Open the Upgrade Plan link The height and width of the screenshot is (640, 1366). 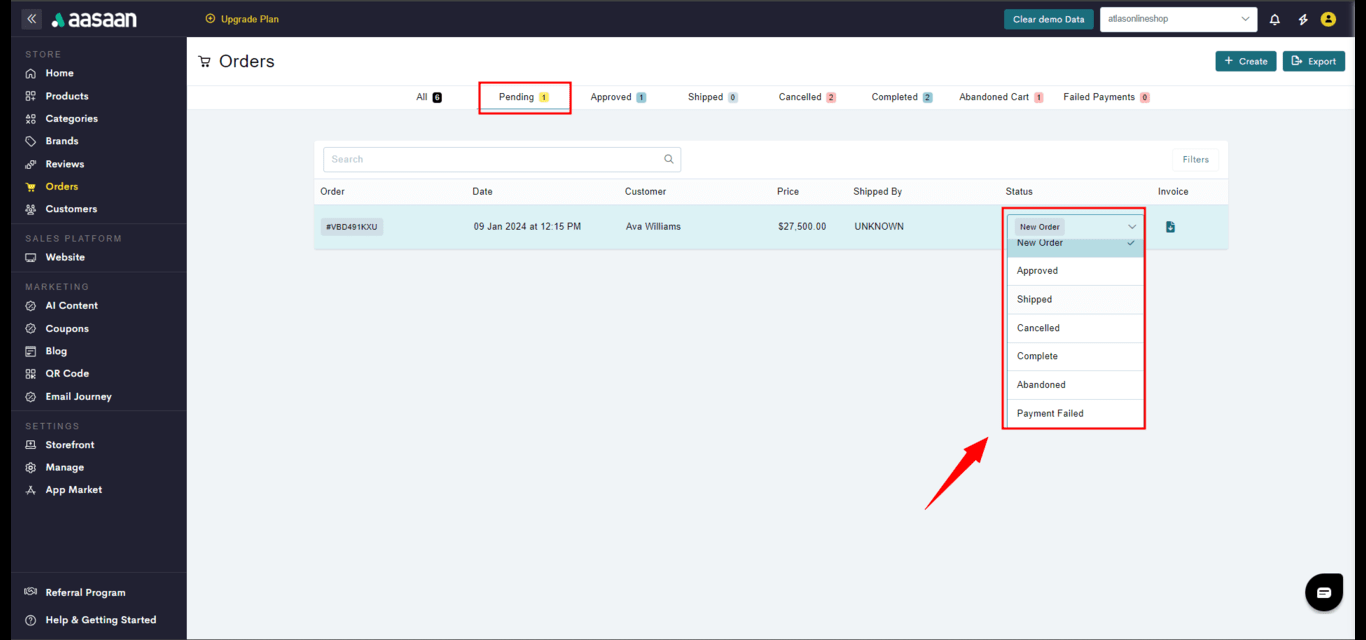point(242,19)
